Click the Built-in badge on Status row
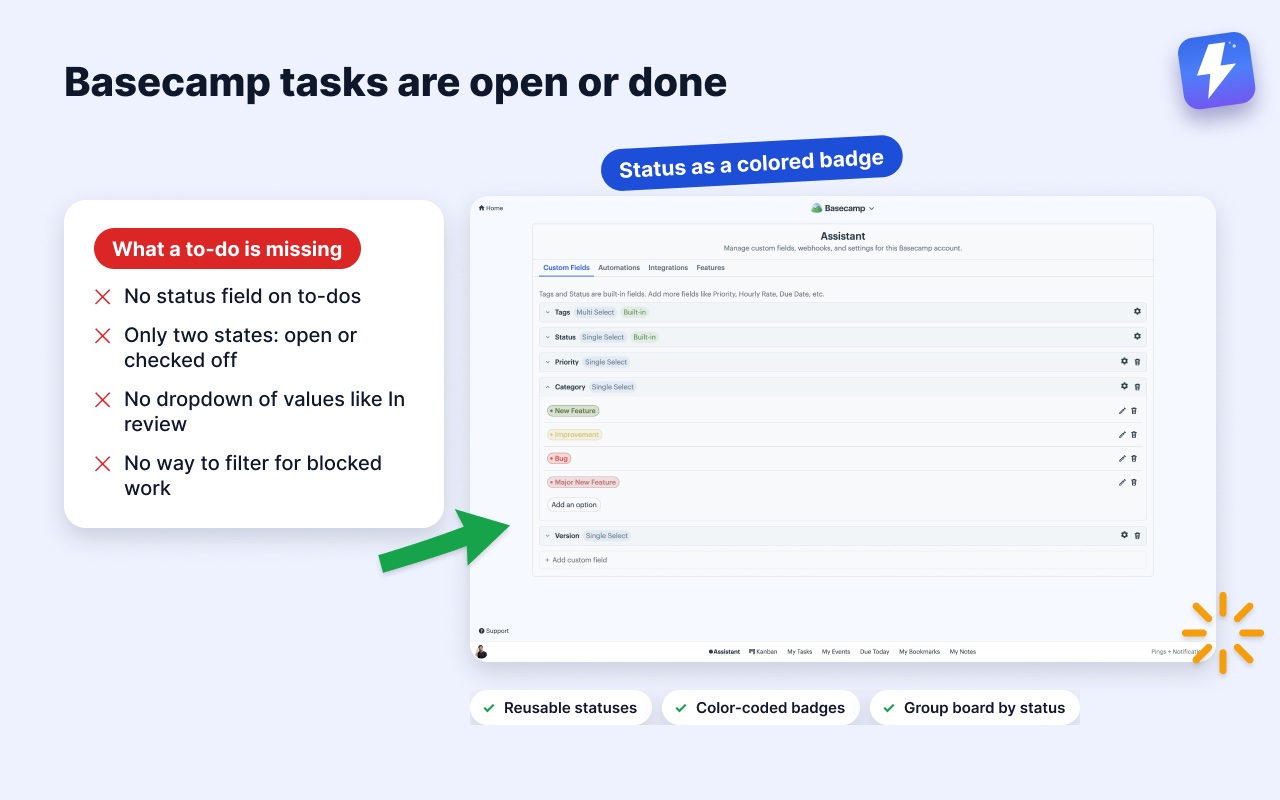1280x800 pixels. point(644,337)
